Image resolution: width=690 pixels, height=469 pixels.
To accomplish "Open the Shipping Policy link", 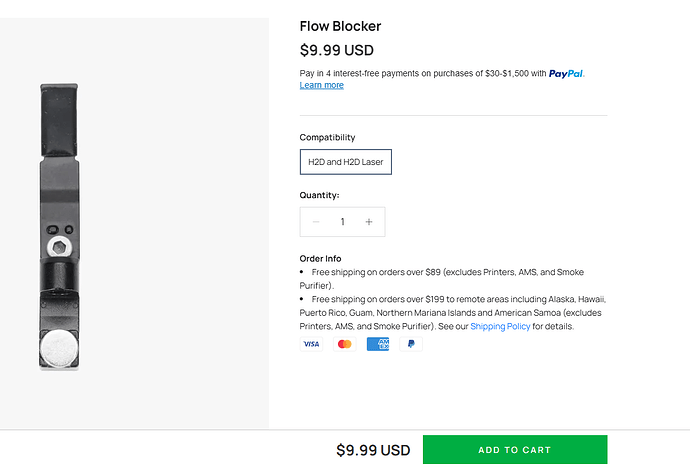I will click(x=500, y=326).
